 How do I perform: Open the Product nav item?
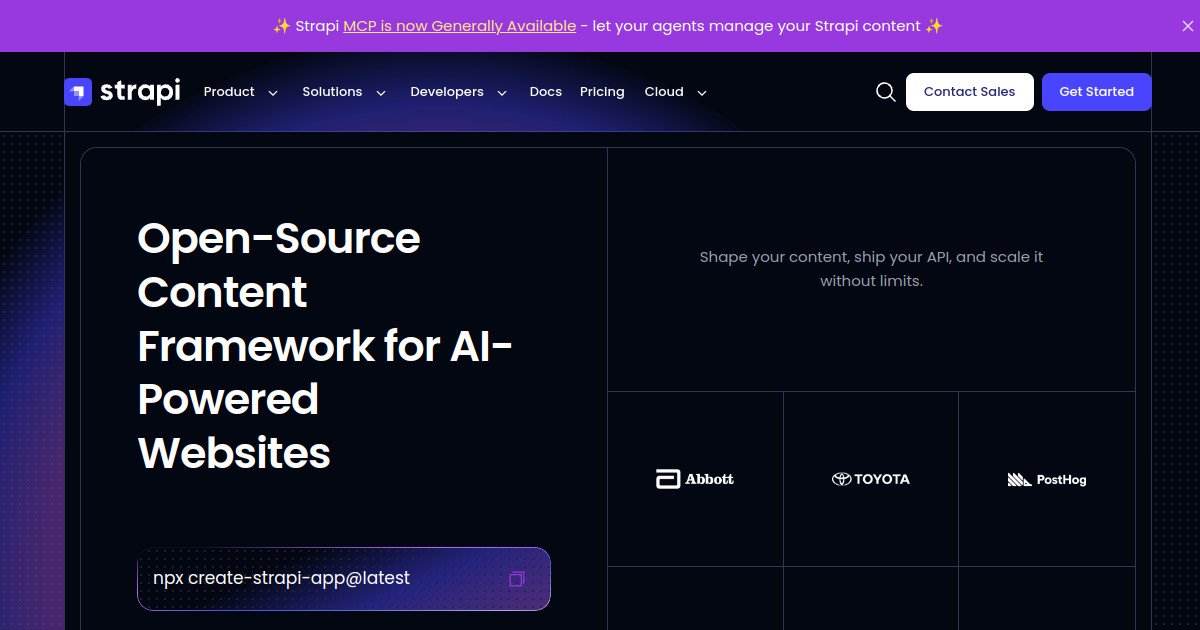[x=229, y=92]
